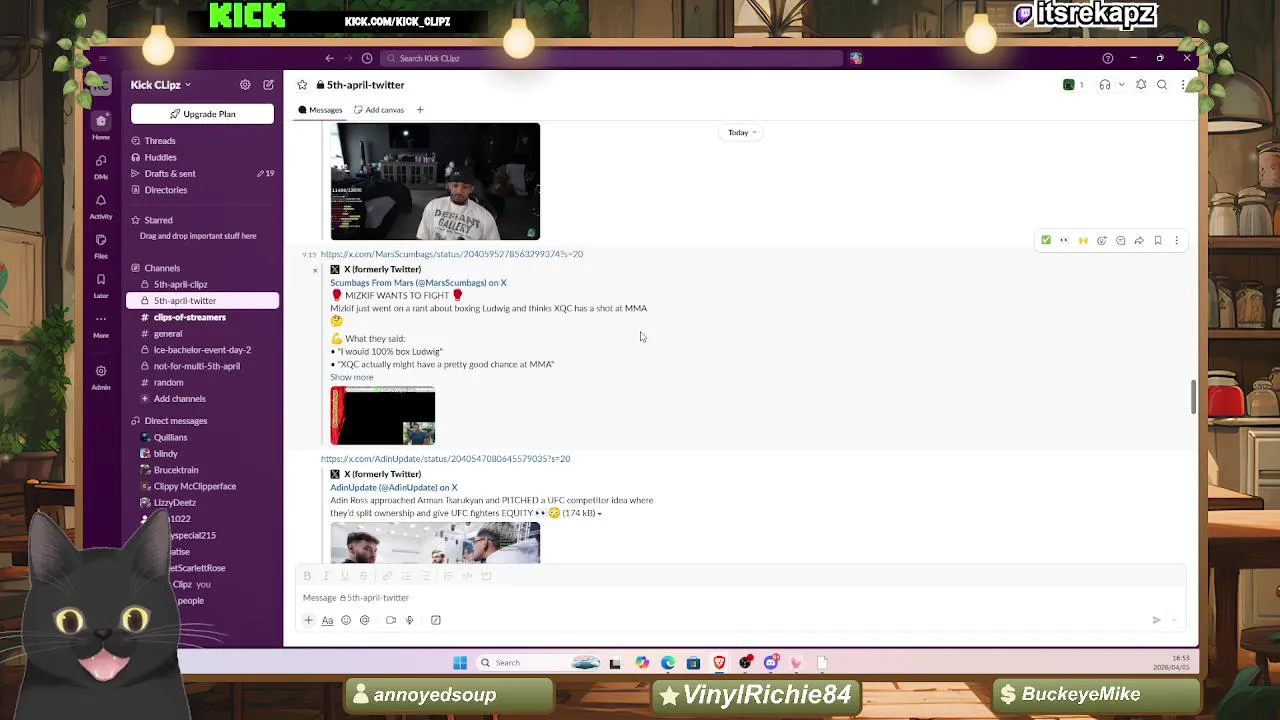Image resolution: width=1280 pixels, height=720 pixels.
Task: Open more message actions kebab
Action: (1176, 241)
